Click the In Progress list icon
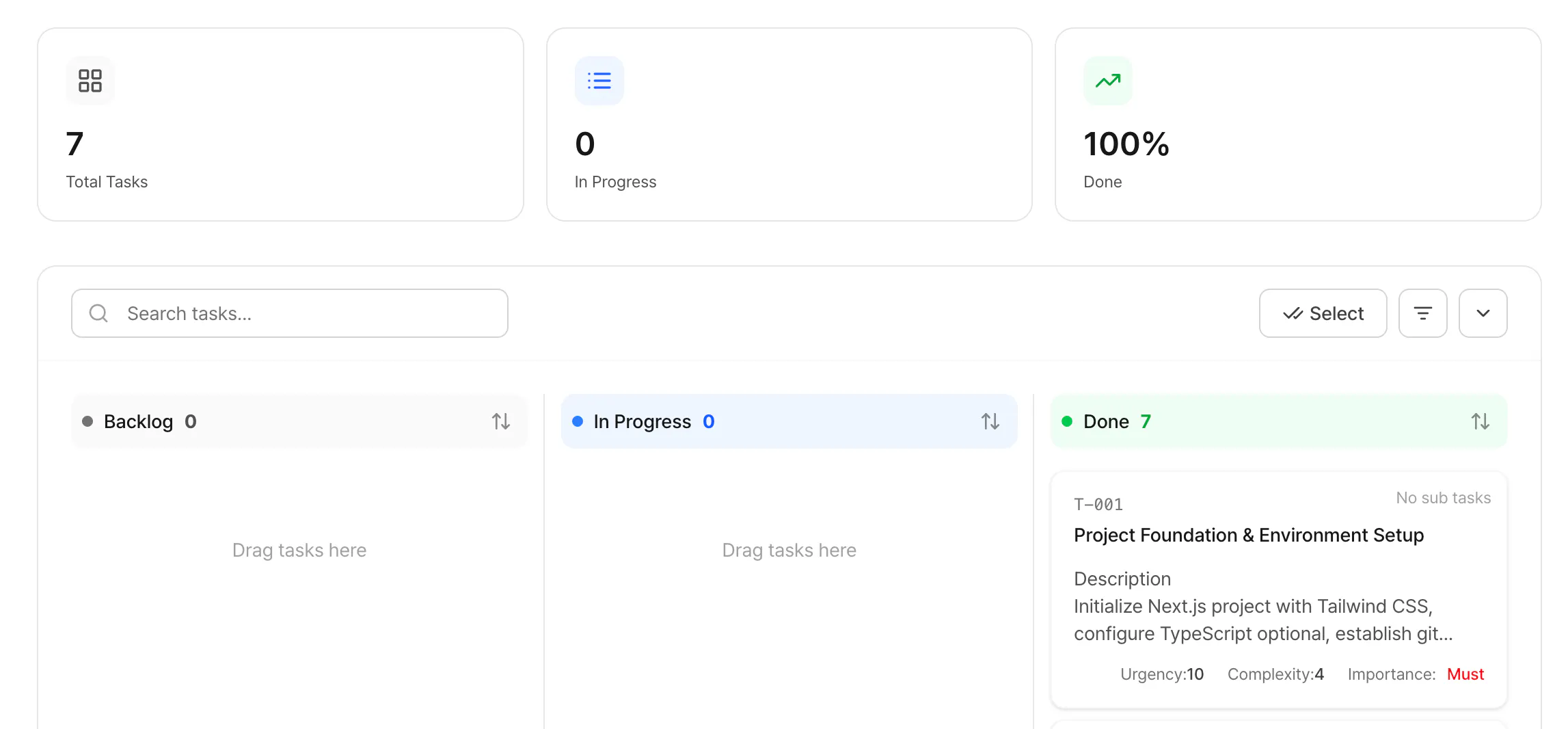1568x729 pixels. 599,81
